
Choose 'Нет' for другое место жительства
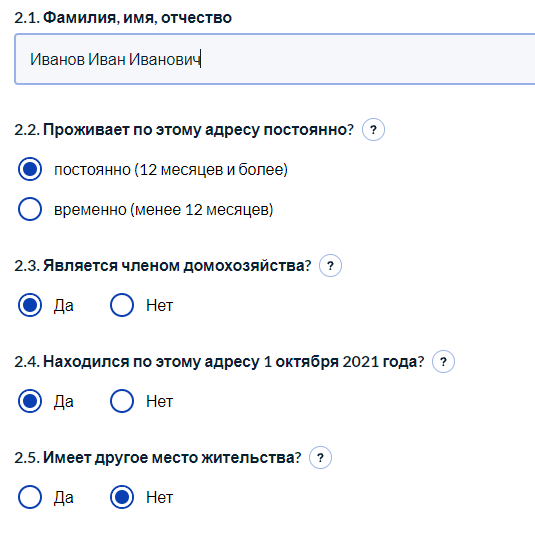click(122, 497)
